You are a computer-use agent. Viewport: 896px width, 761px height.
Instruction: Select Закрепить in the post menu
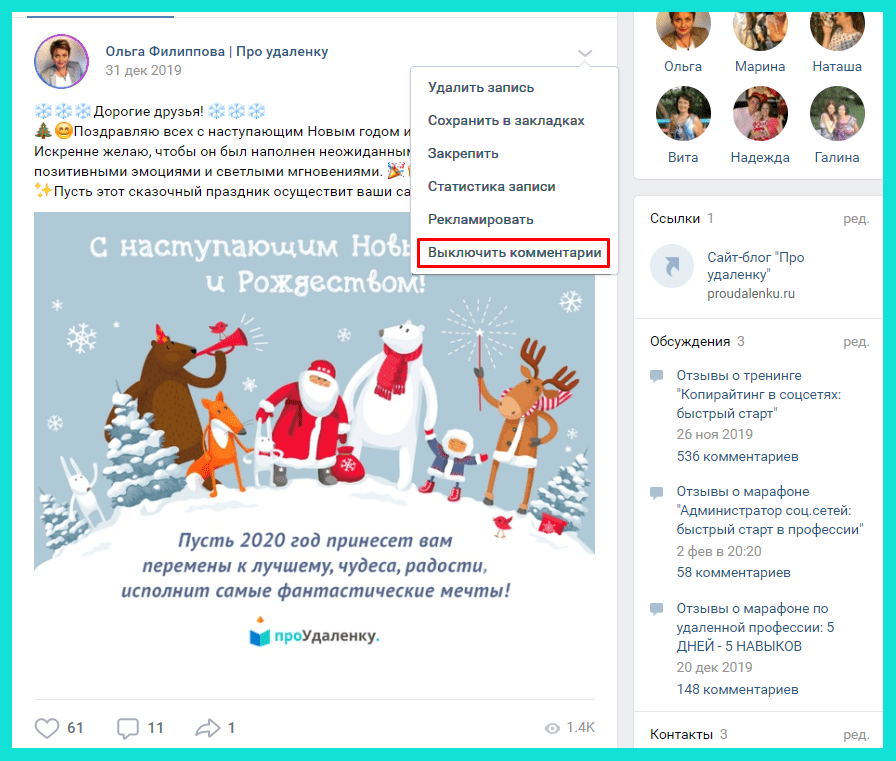(463, 154)
